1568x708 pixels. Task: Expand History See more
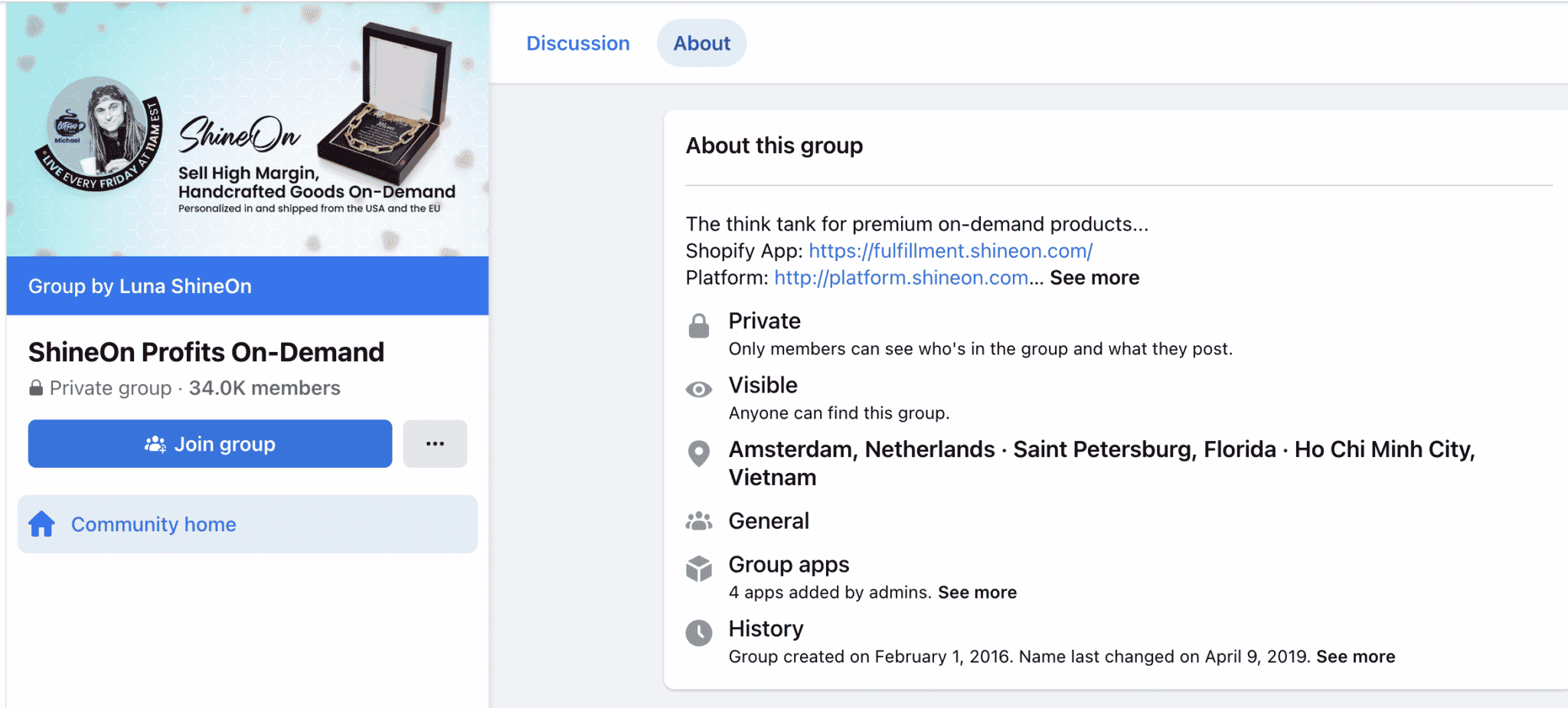[1355, 657]
